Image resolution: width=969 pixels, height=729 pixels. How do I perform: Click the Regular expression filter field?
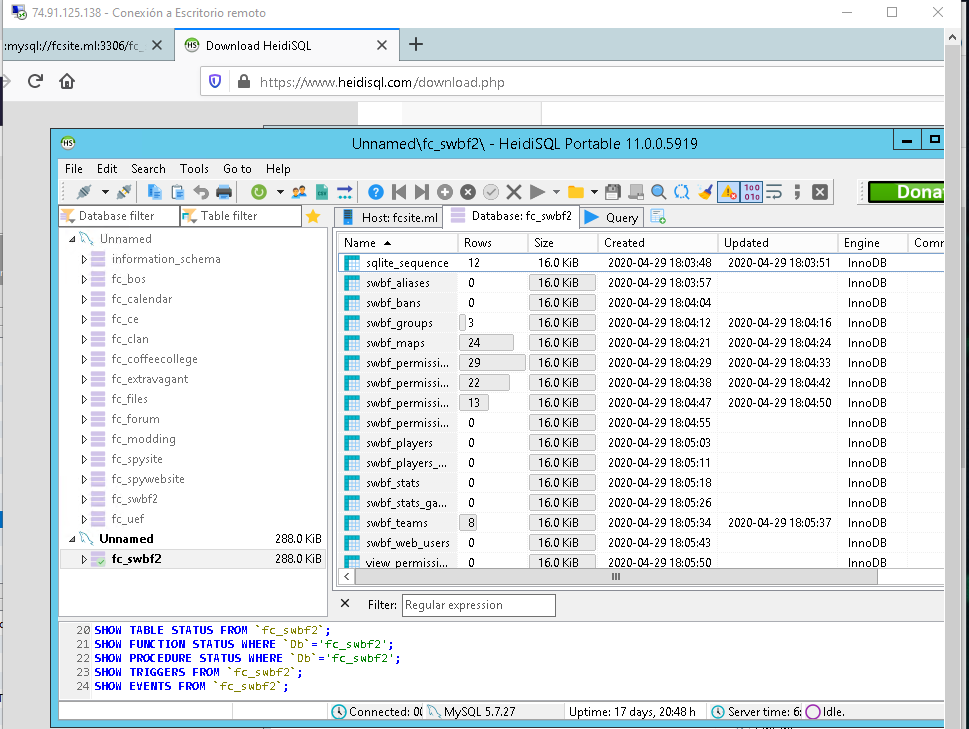coord(478,605)
